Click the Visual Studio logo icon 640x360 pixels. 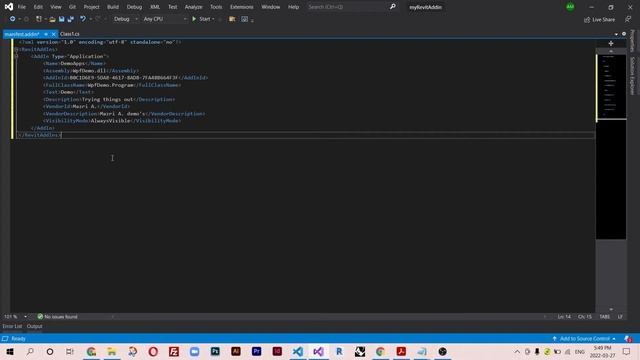pyautogui.click(x=9, y=7)
